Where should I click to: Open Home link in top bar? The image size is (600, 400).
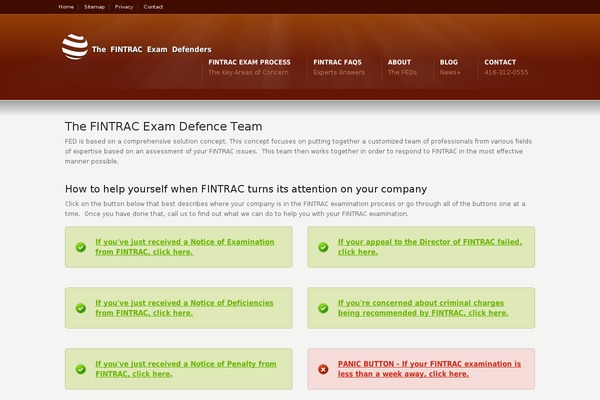(66, 7)
